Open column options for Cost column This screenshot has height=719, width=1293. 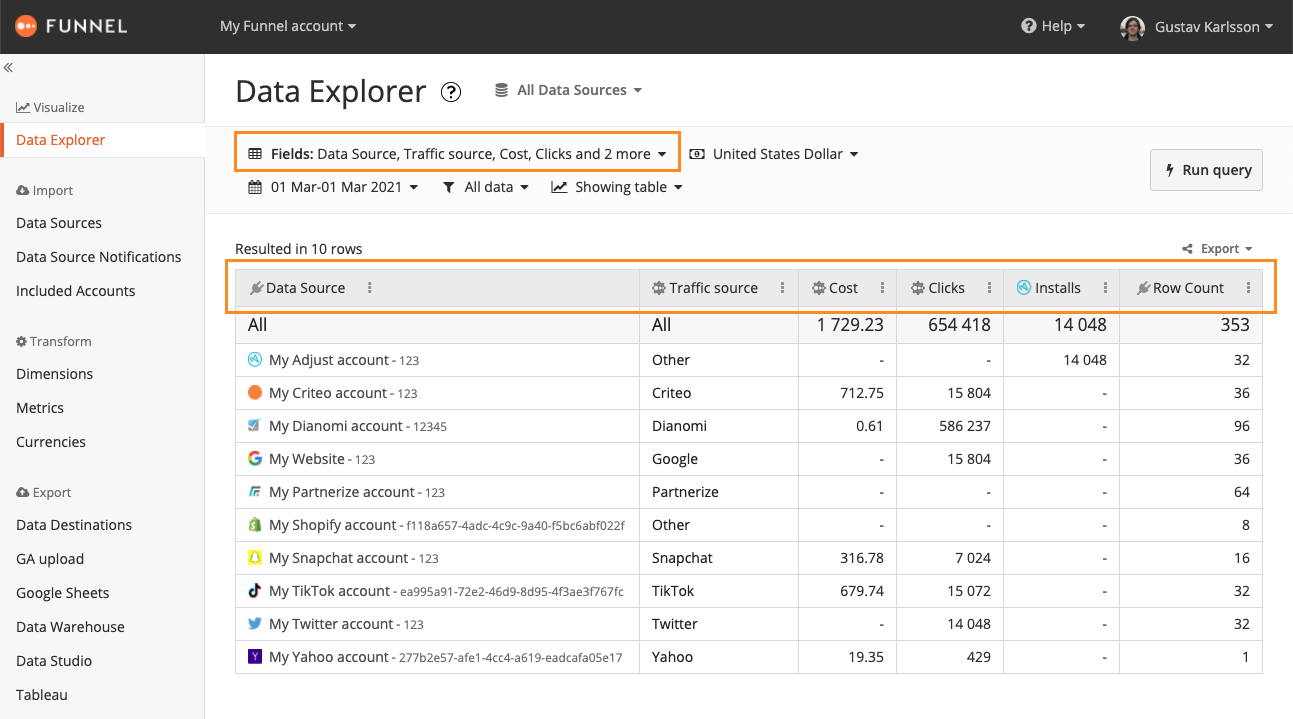[x=882, y=288]
